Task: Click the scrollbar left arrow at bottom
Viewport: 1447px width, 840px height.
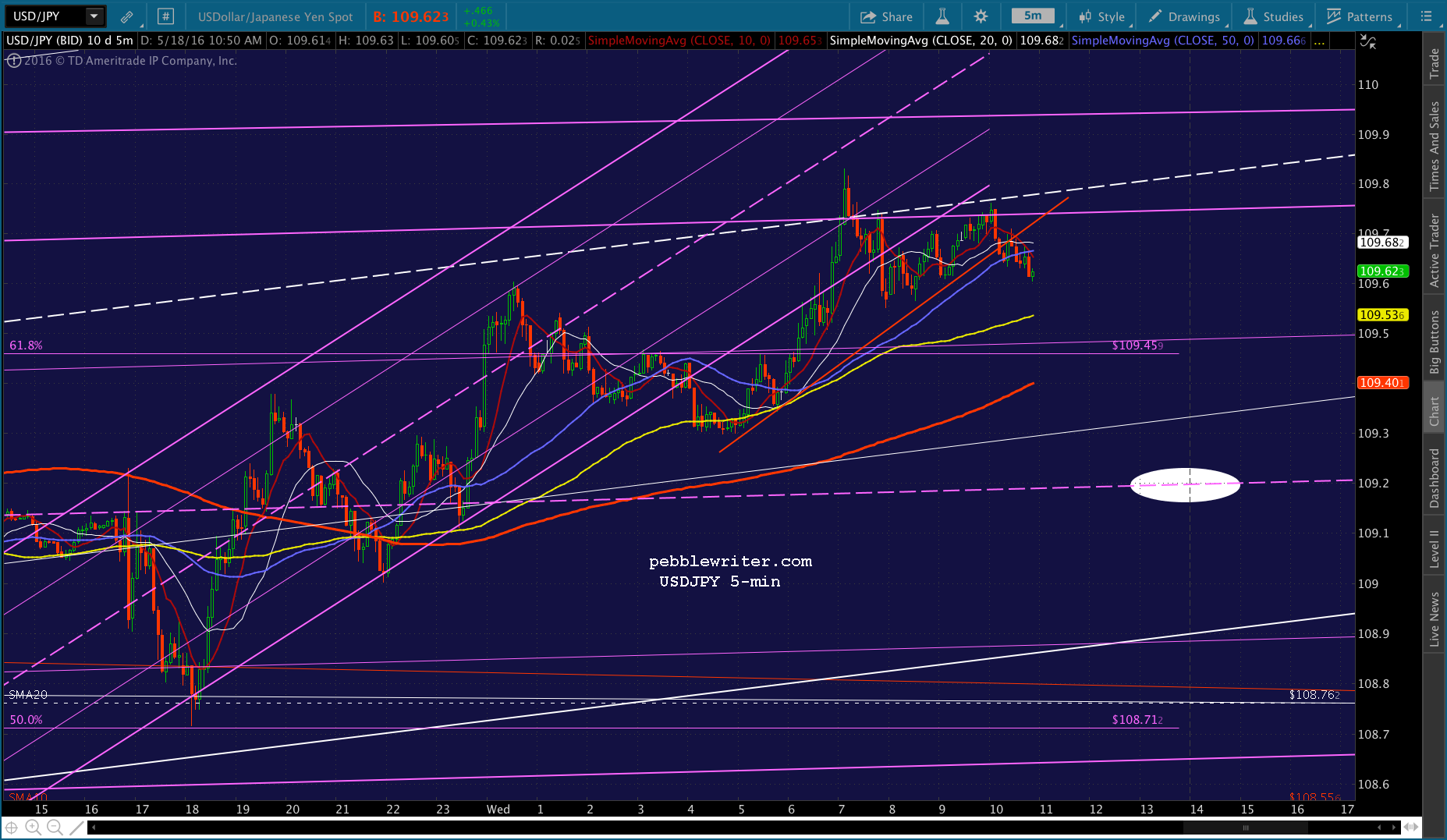Action: pos(94,828)
